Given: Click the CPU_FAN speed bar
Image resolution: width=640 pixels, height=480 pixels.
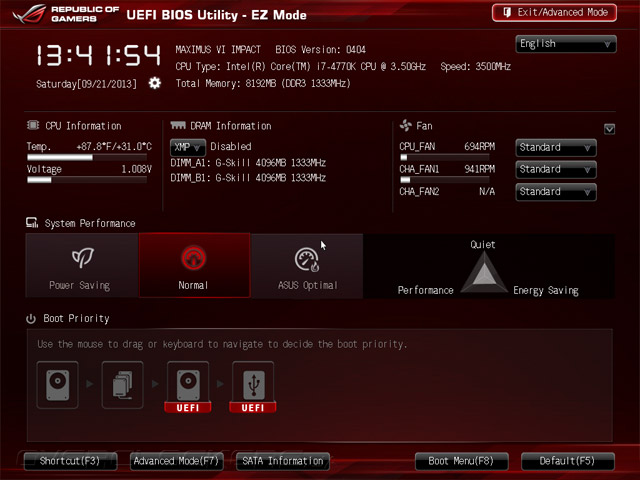Looking at the screenshot, I should tap(444, 157).
